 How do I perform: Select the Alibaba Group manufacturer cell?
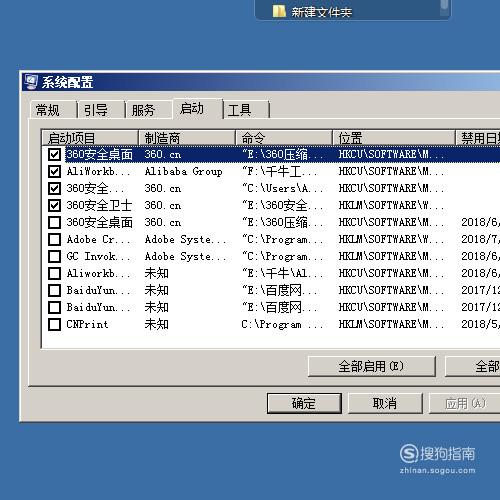(x=184, y=171)
